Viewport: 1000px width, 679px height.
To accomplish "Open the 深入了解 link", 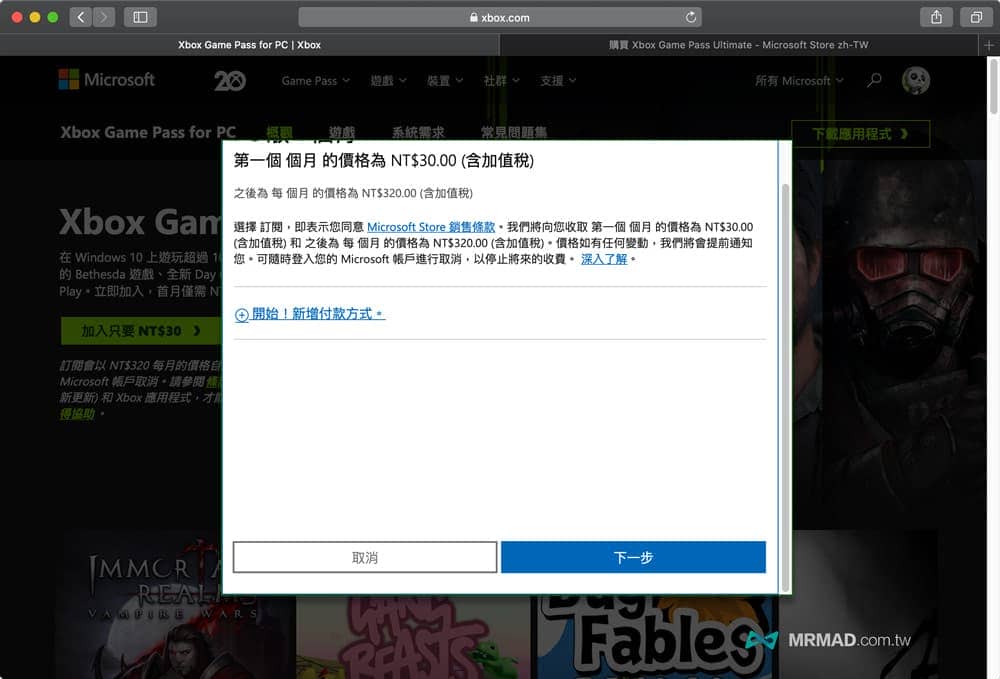I will click(x=604, y=259).
